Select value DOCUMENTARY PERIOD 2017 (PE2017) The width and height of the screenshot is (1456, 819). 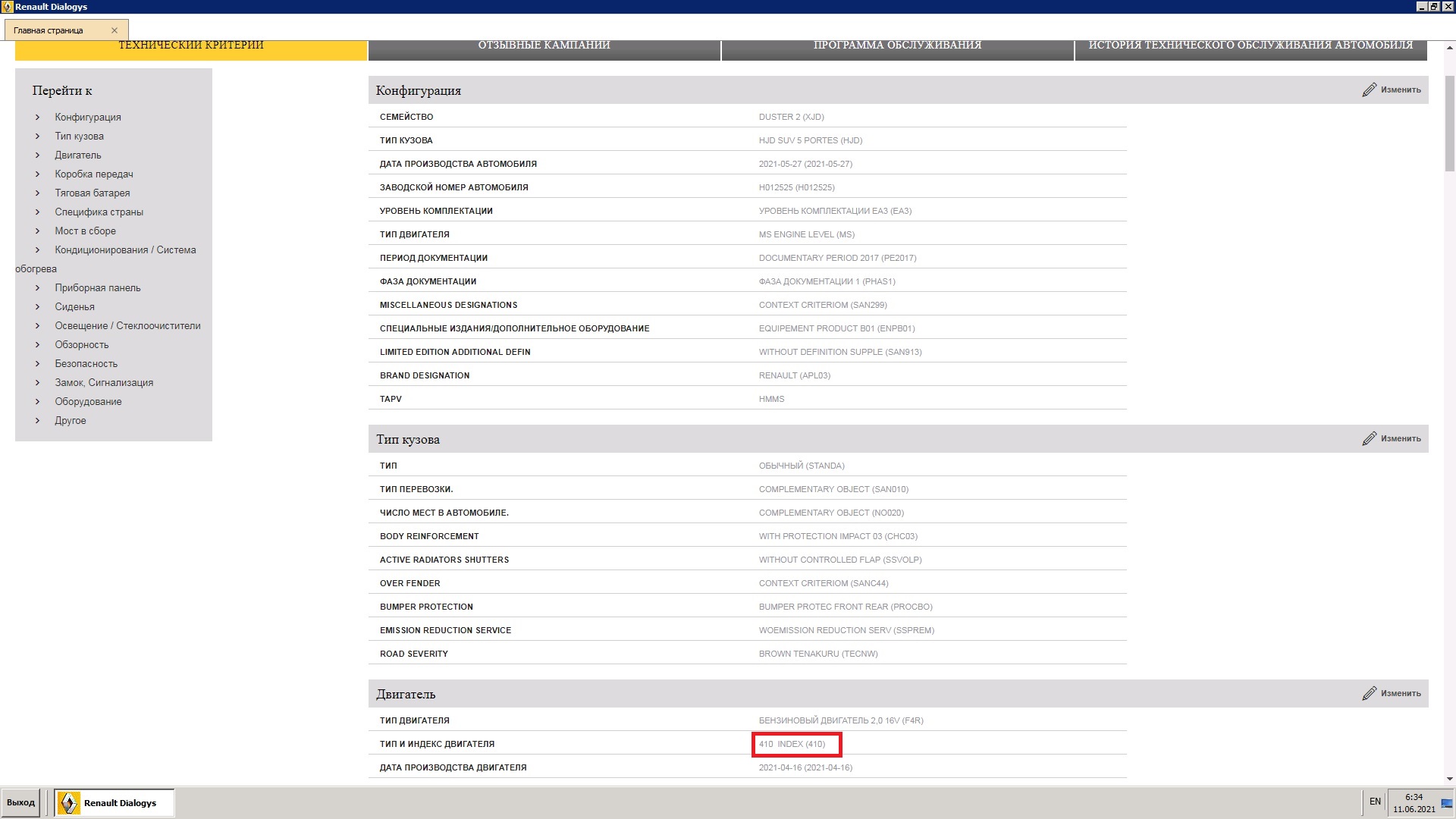[x=837, y=258]
